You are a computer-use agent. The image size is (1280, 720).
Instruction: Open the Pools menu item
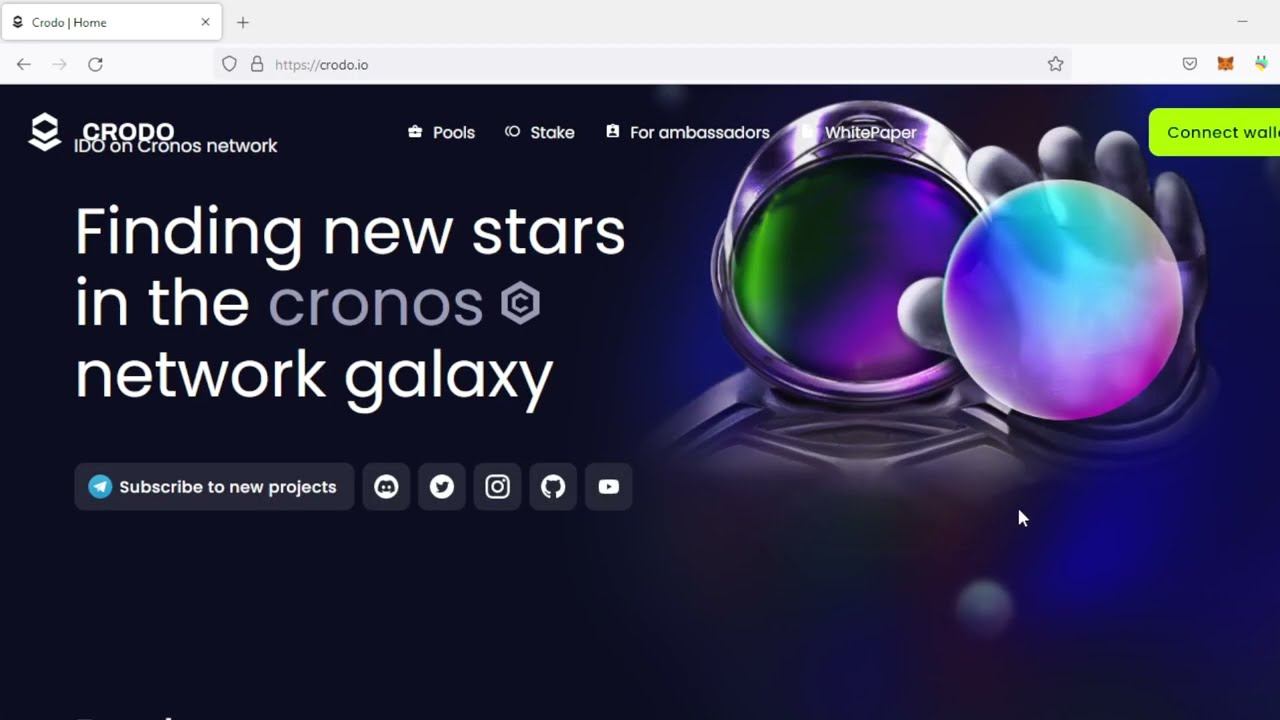(441, 132)
